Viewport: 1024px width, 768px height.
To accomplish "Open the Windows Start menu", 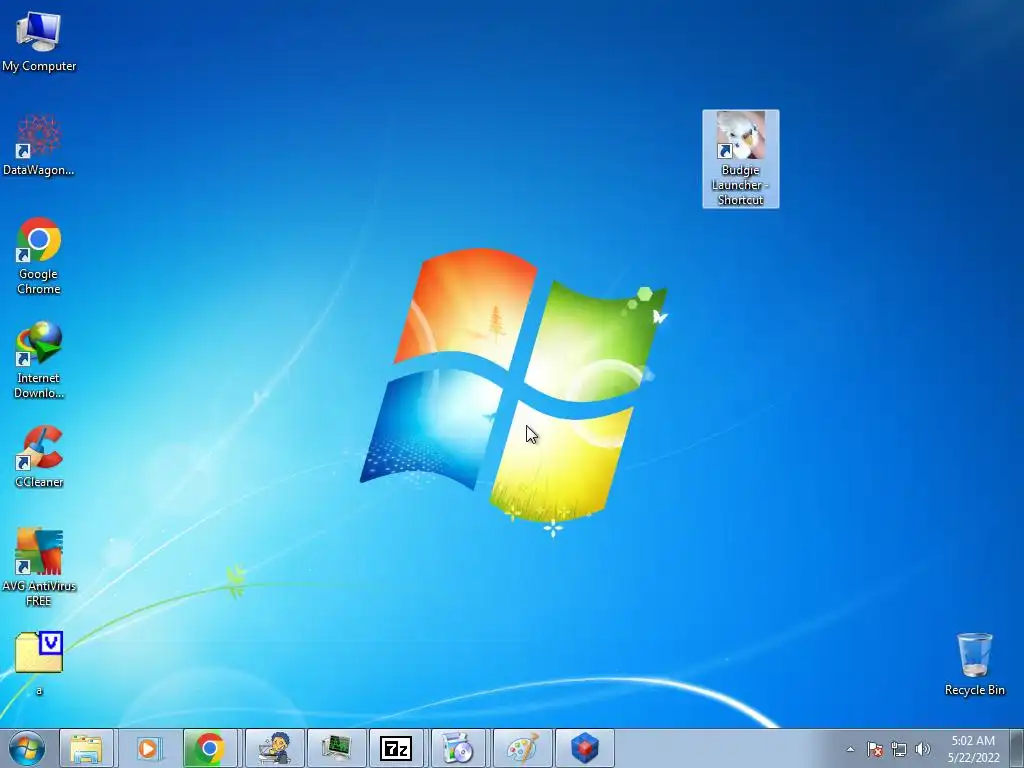I will (x=27, y=748).
